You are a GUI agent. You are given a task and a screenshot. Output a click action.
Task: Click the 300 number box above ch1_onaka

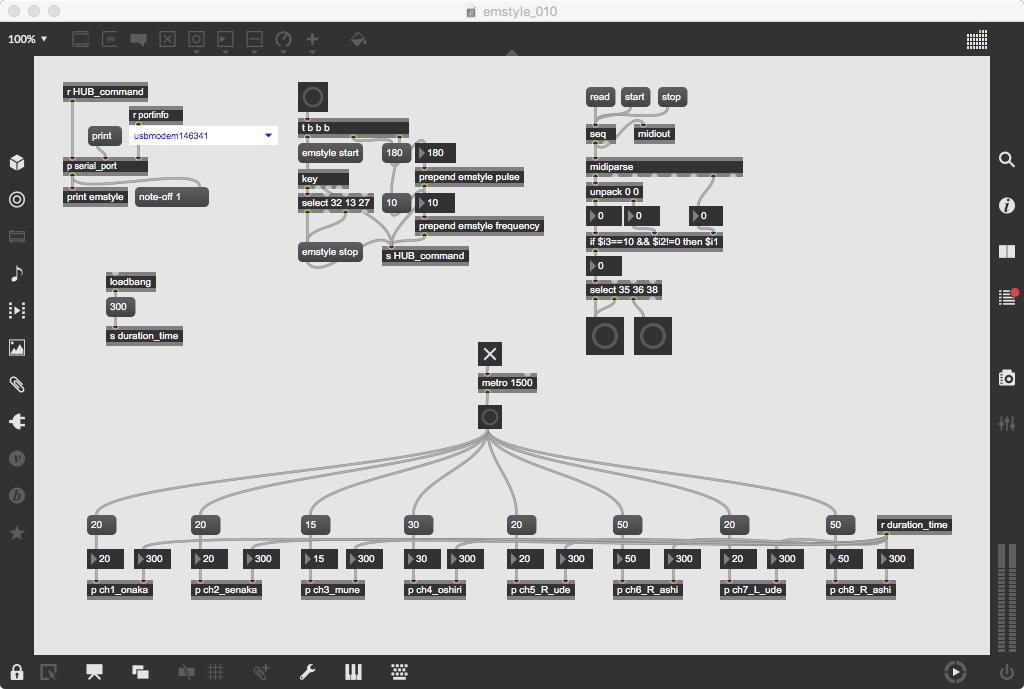pyautogui.click(x=152, y=558)
